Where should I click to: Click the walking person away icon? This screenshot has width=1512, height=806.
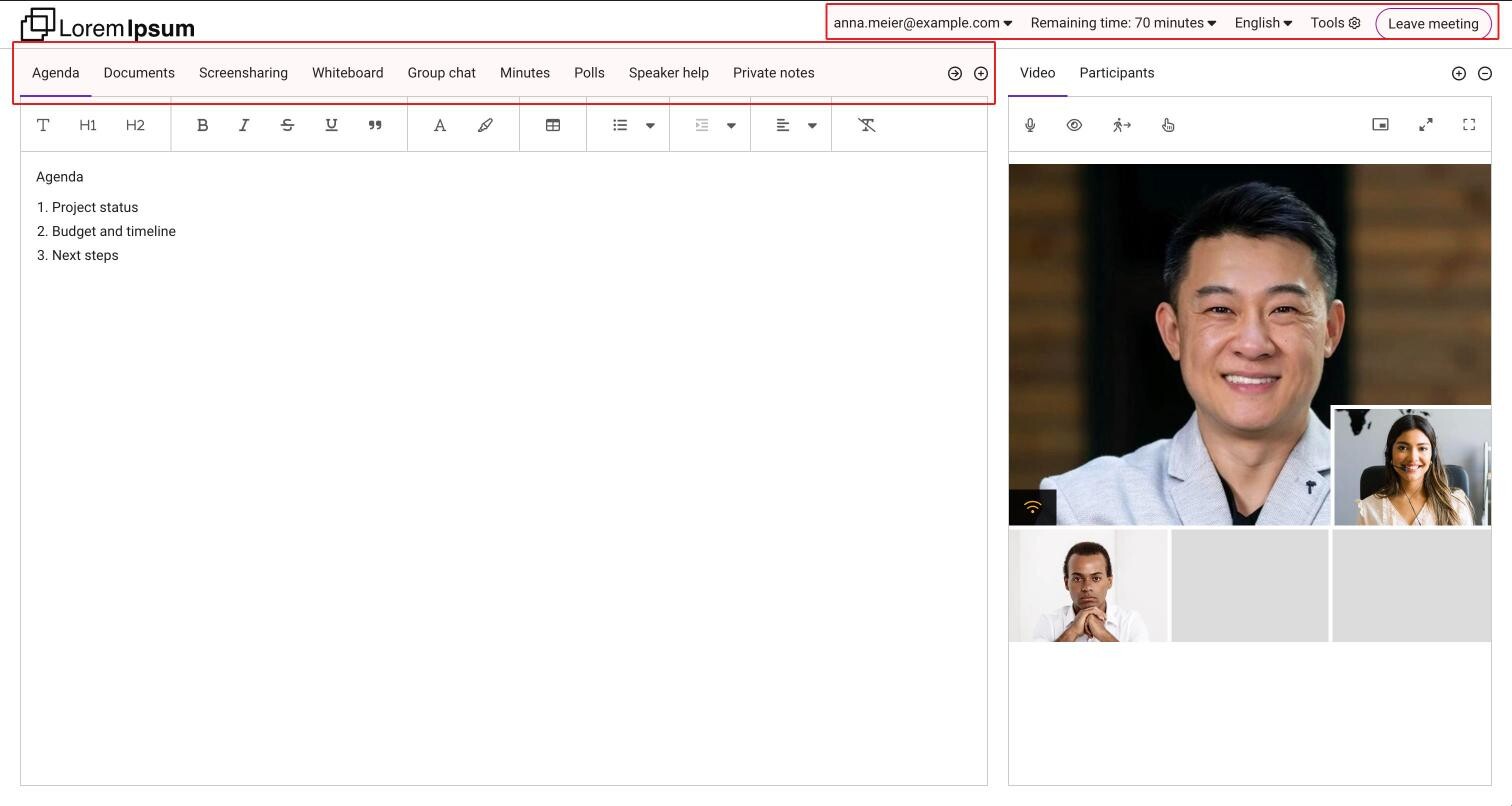[x=1121, y=125]
